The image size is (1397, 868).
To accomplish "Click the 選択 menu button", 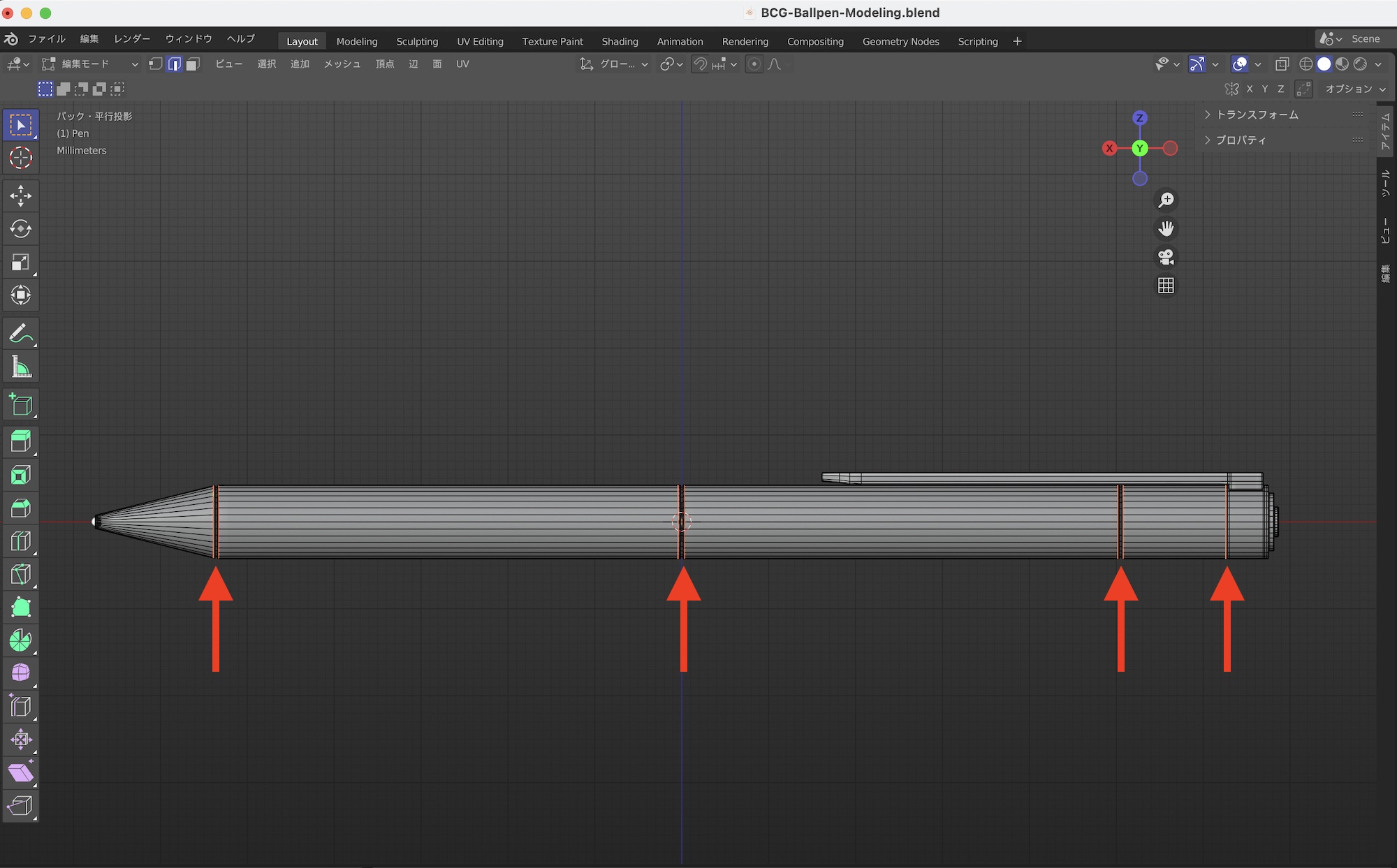I will (x=266, y=64).
